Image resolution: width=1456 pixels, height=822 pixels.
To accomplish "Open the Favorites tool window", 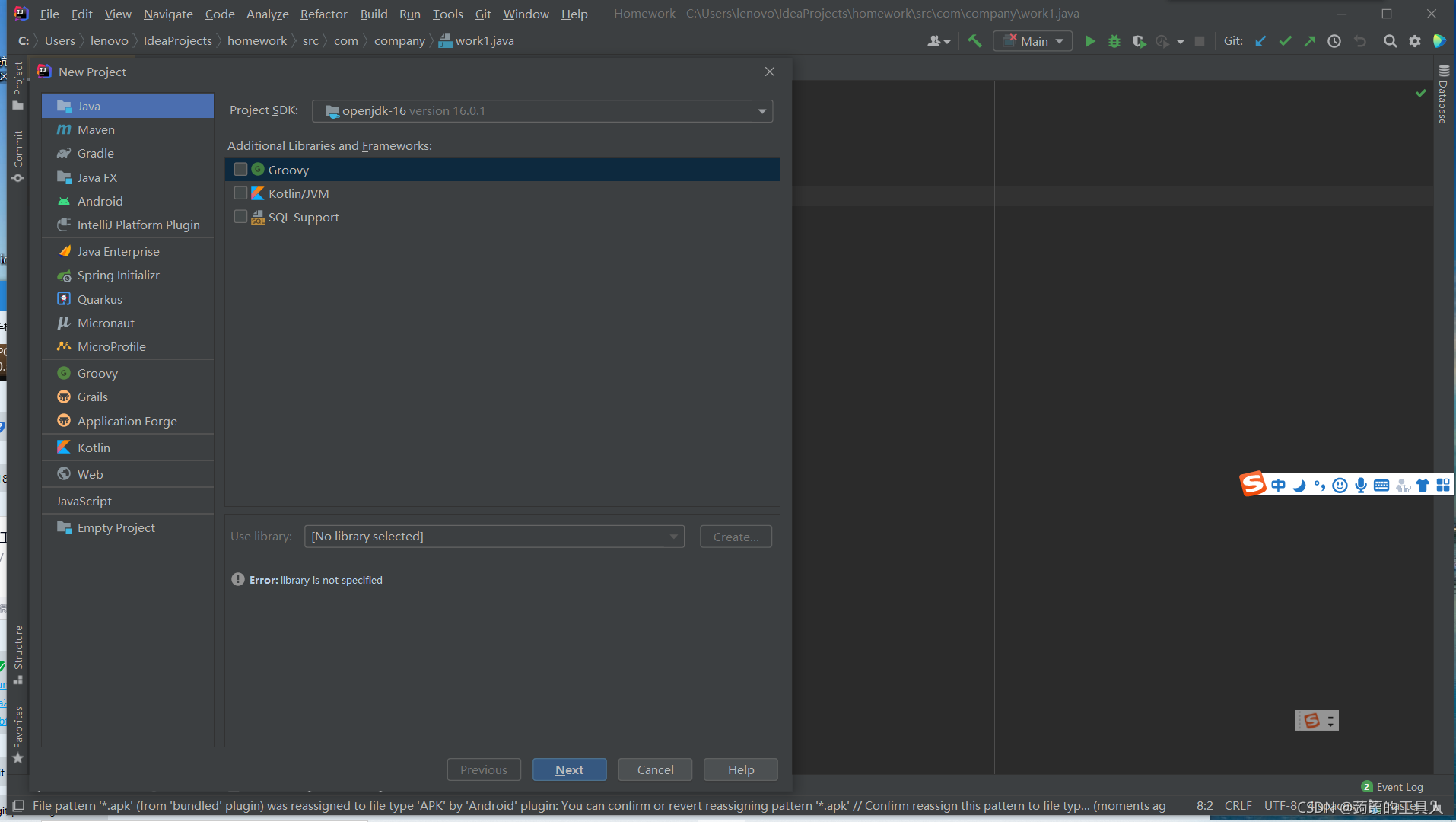I will (18, 734).
